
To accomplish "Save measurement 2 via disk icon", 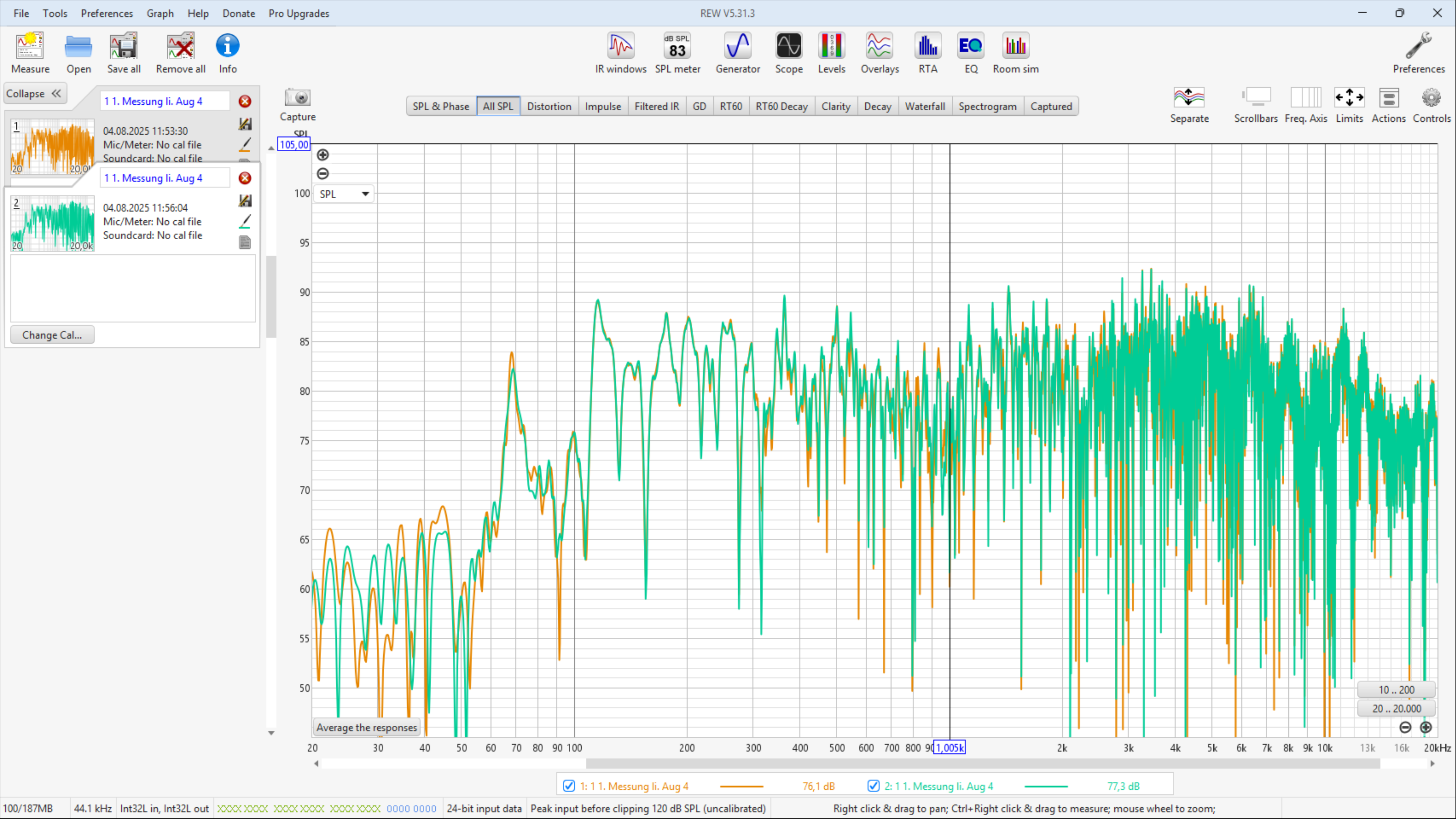I will click(245, 201).
